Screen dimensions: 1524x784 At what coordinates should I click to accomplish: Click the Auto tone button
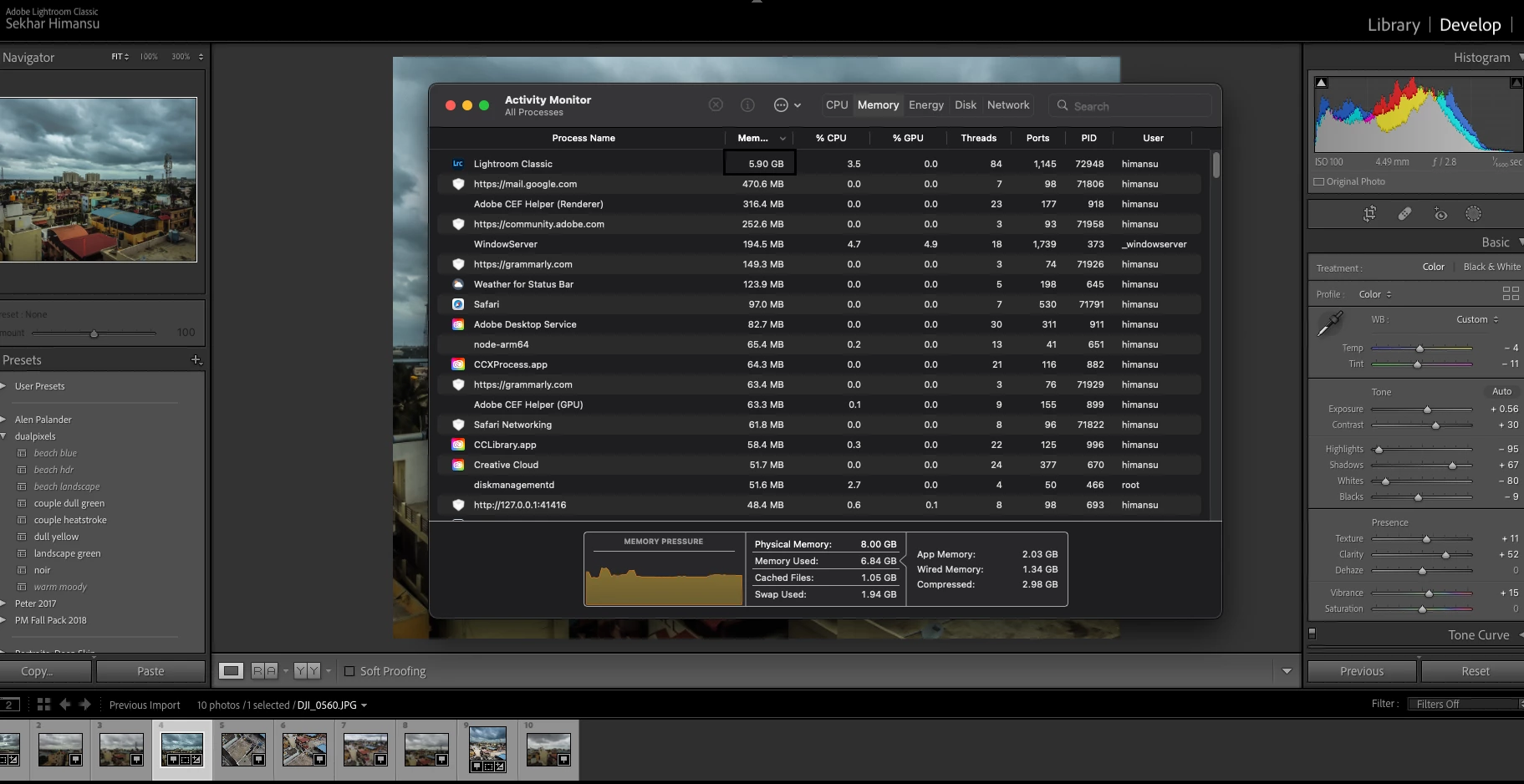pos(1501,391)
